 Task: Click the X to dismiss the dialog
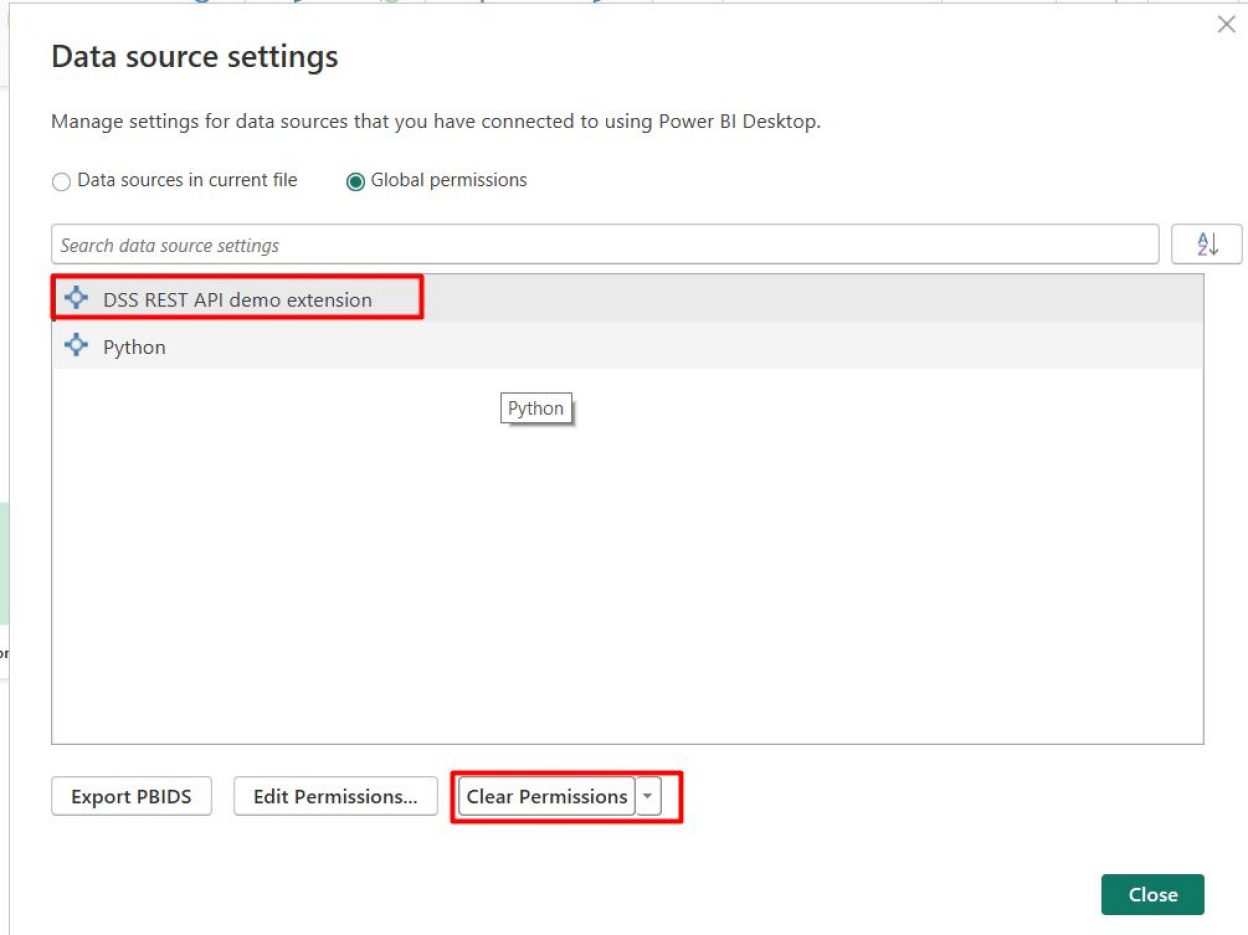coord(1228,24)
